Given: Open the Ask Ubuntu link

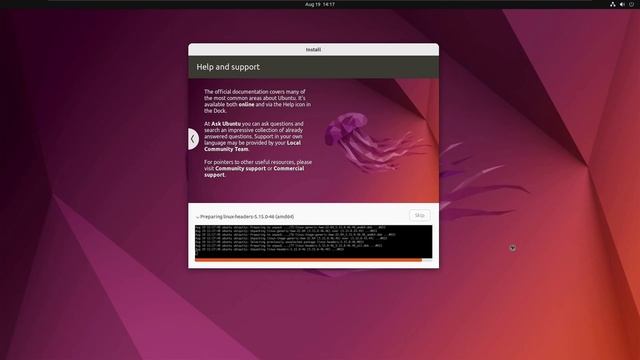Looking at the screenshot, I should 226,124.
